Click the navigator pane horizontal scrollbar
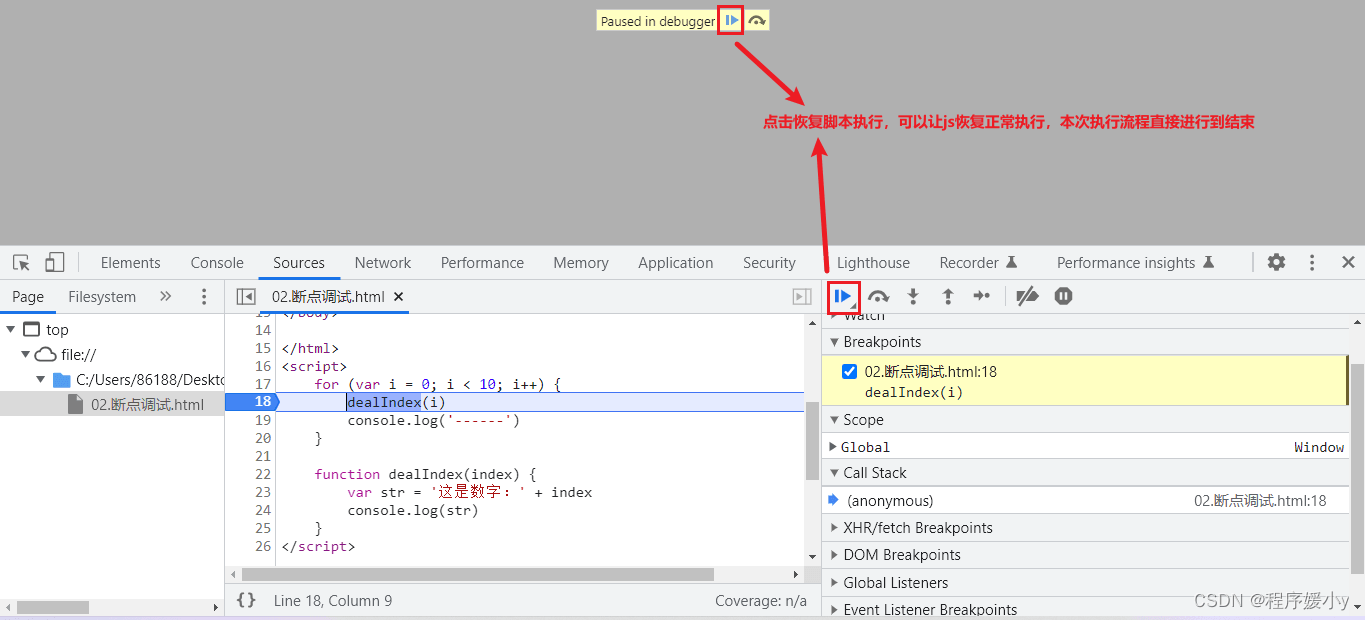 52,607
